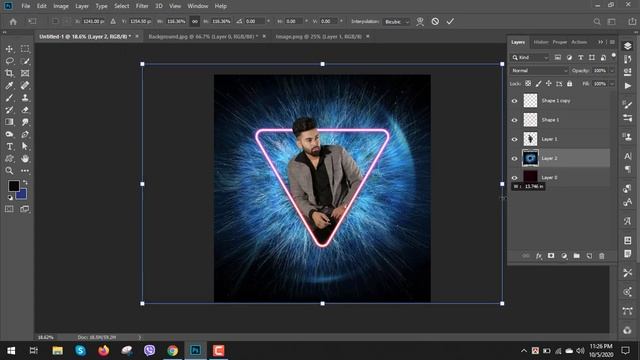Open Chrome from the taskbar
This screenshot has width=640, height=360.
172,351
